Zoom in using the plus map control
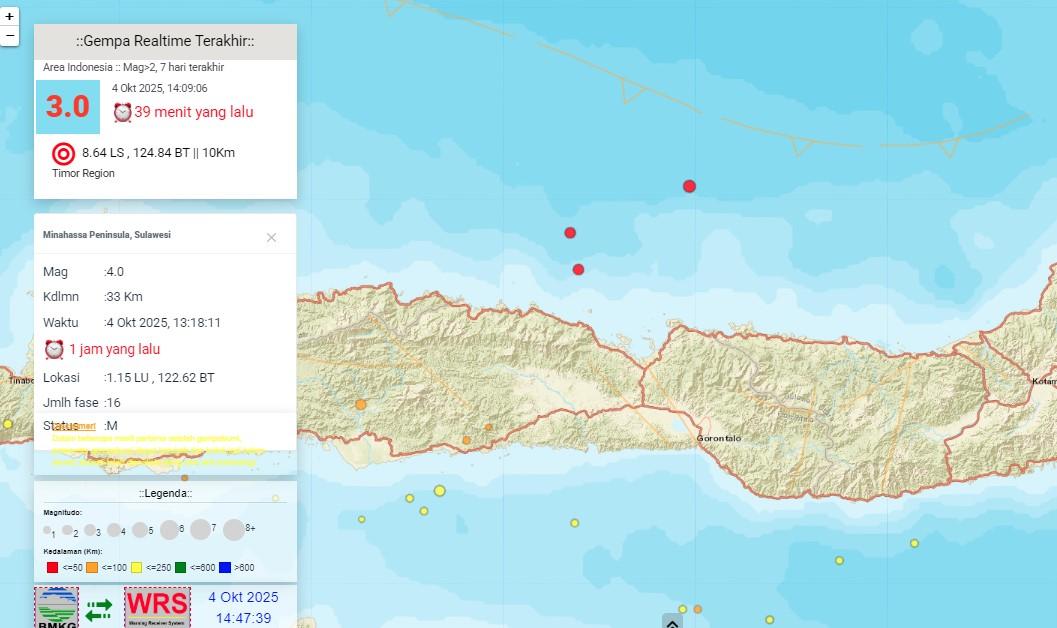 (11, 17)
